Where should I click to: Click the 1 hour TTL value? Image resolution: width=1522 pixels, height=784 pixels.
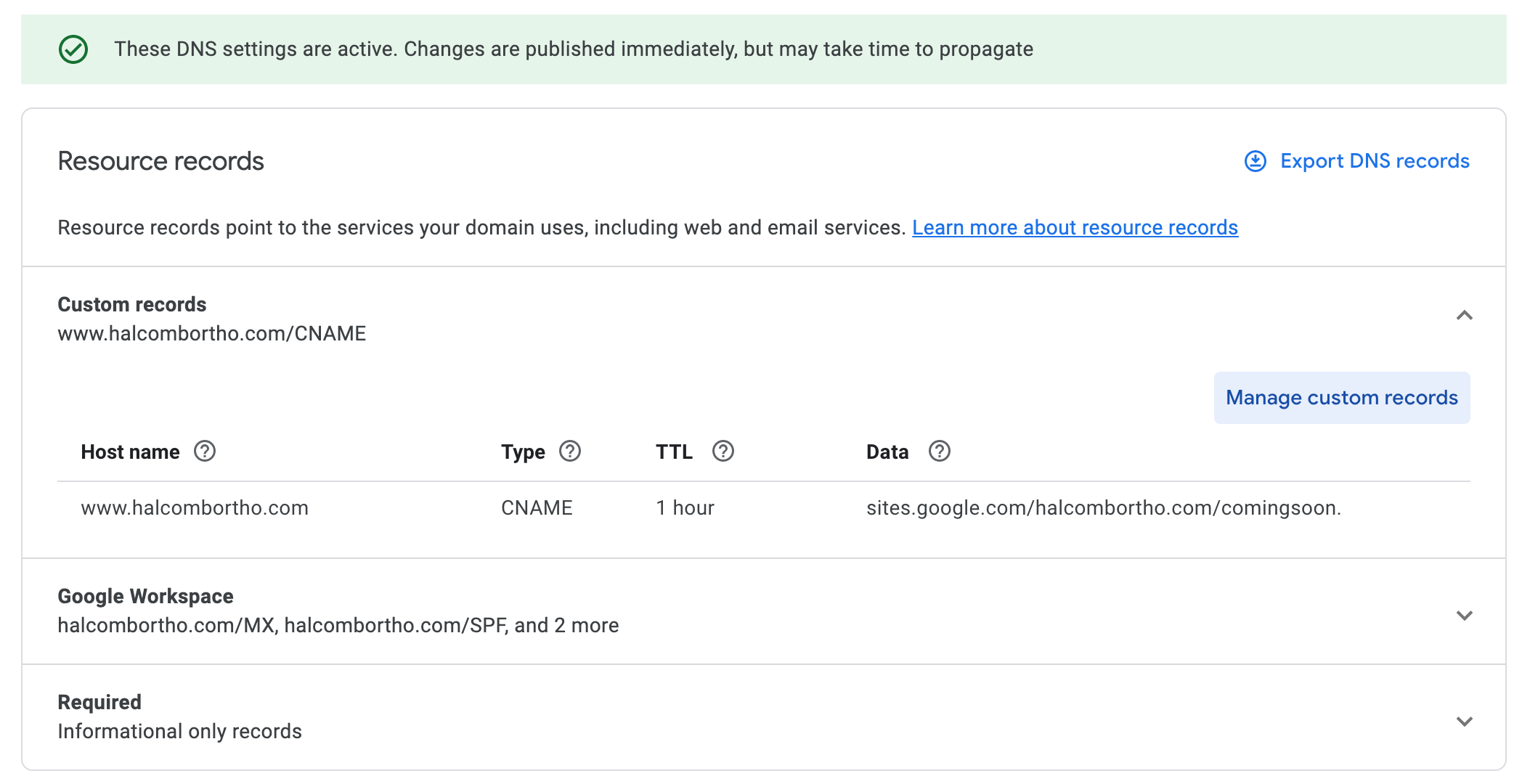pos(685,508)
